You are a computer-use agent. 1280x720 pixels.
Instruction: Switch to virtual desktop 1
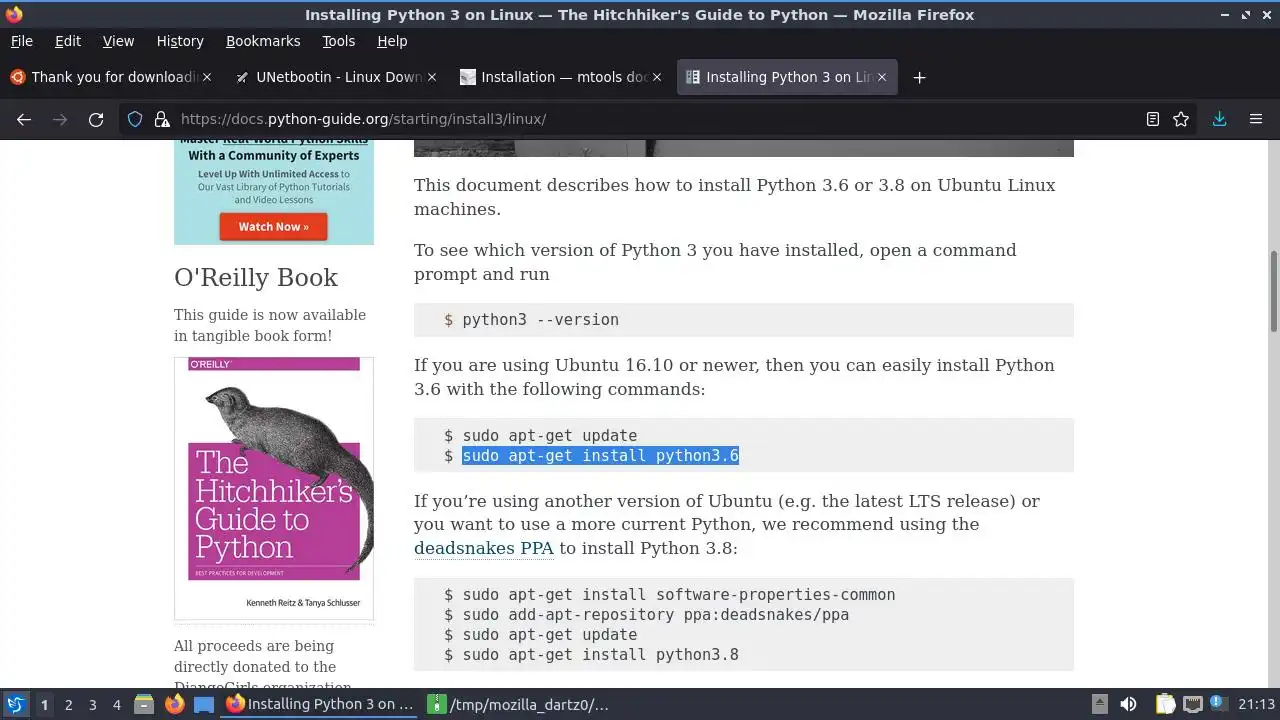(x=44, y=704)
